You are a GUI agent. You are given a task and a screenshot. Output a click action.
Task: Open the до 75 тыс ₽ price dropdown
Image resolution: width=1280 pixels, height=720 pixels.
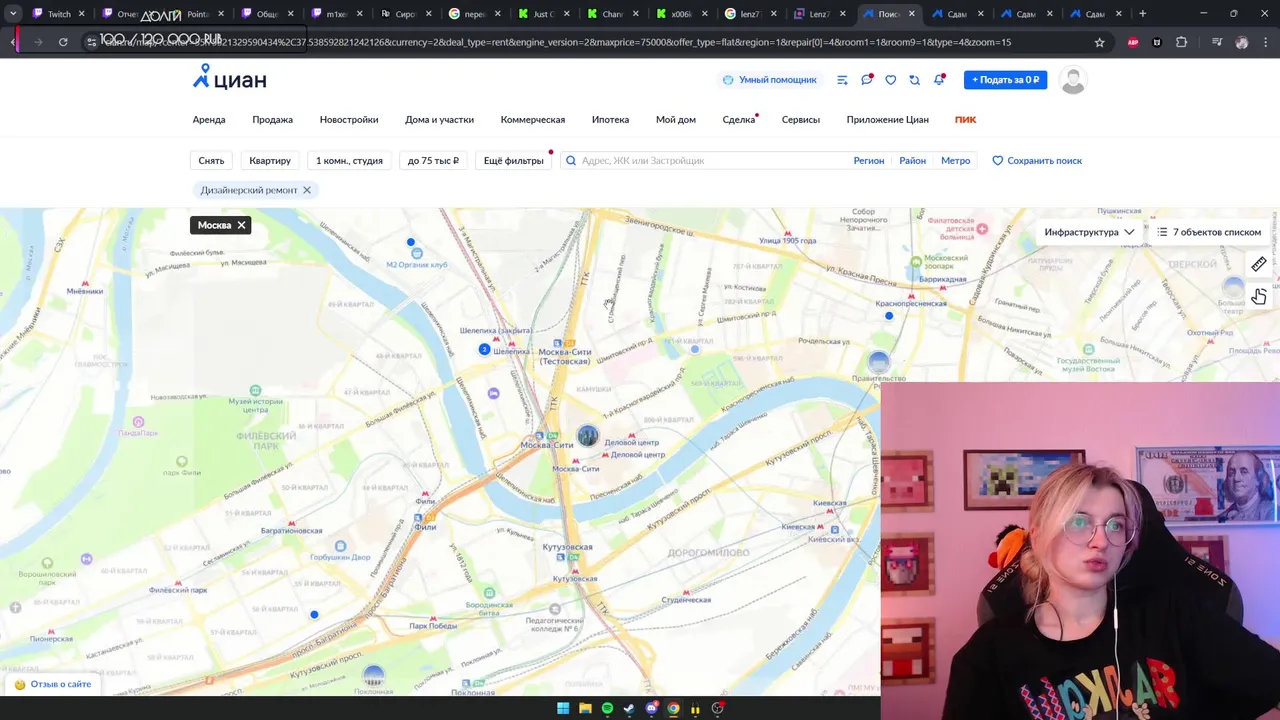[x=433, y=160]
